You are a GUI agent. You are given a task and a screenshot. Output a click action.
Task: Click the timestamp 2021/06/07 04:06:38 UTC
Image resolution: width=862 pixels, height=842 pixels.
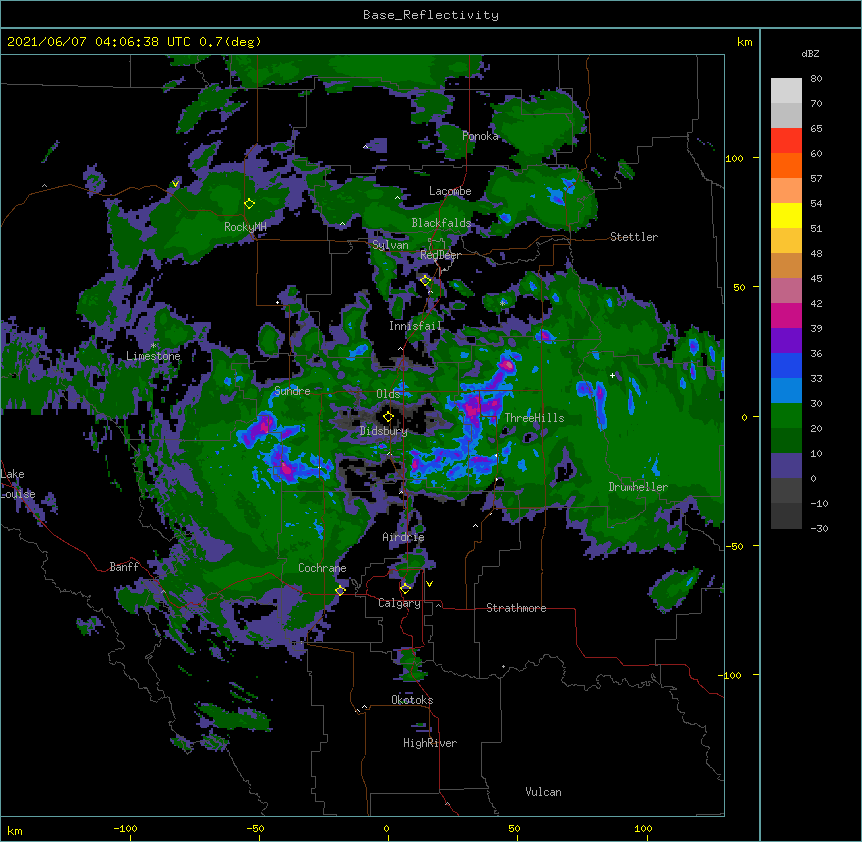(x=99, y=42)
